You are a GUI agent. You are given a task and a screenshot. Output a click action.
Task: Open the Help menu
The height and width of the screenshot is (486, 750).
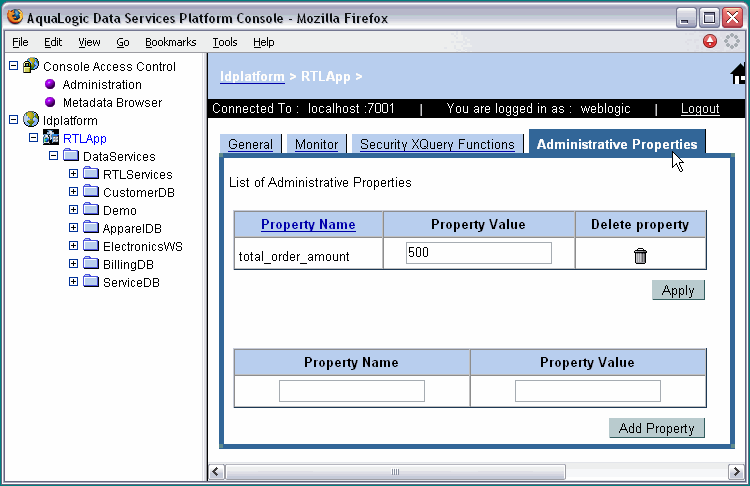click(x=264, y=42)
